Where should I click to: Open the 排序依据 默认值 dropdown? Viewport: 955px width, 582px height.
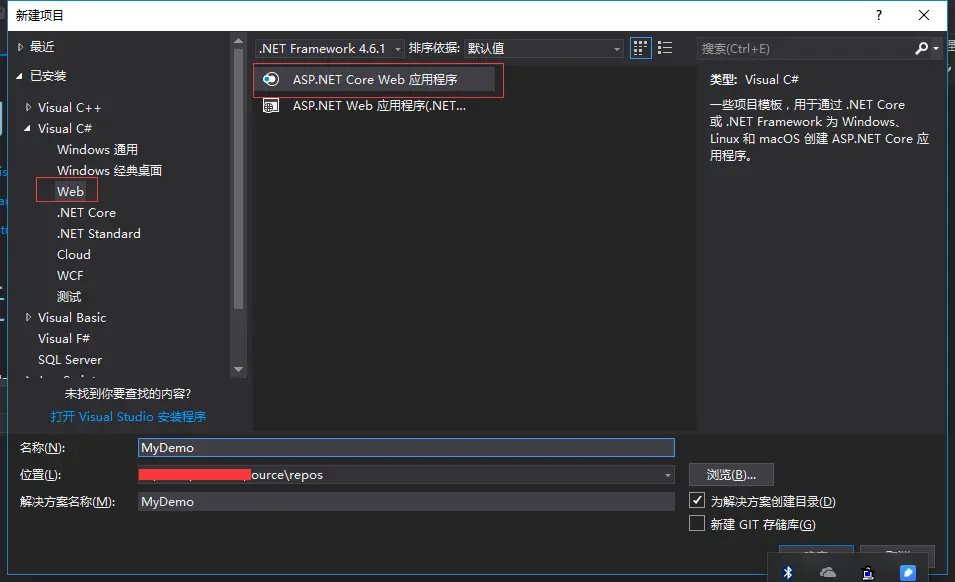(x=543, y=48)
